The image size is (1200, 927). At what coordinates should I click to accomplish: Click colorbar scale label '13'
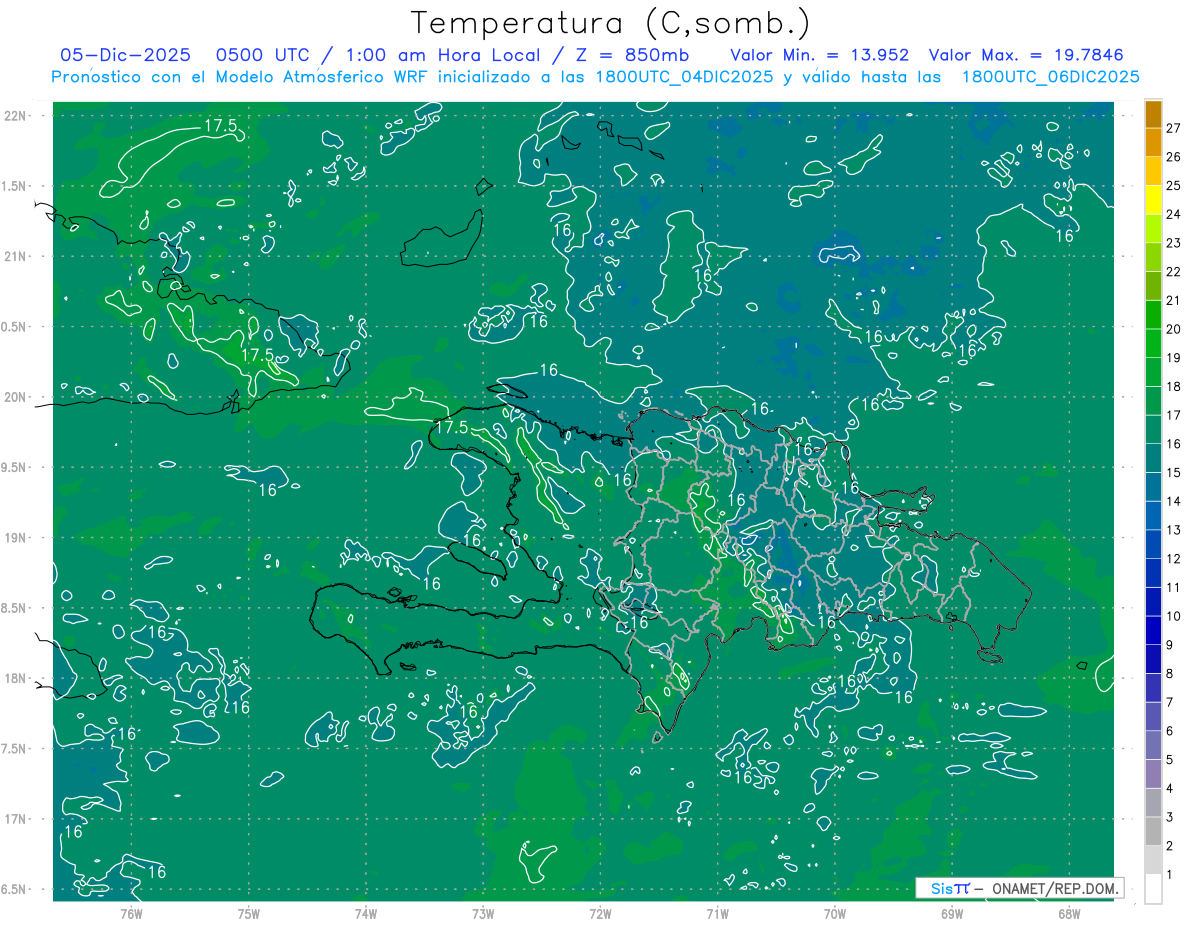1174,530
